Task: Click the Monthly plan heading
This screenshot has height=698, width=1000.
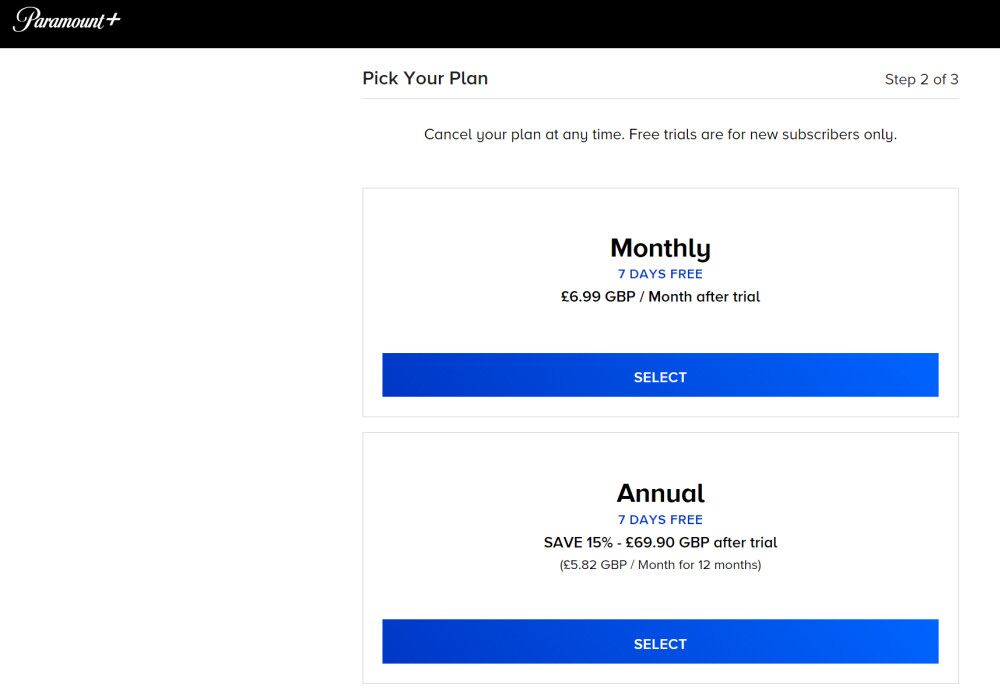Action: pos(660,248)
